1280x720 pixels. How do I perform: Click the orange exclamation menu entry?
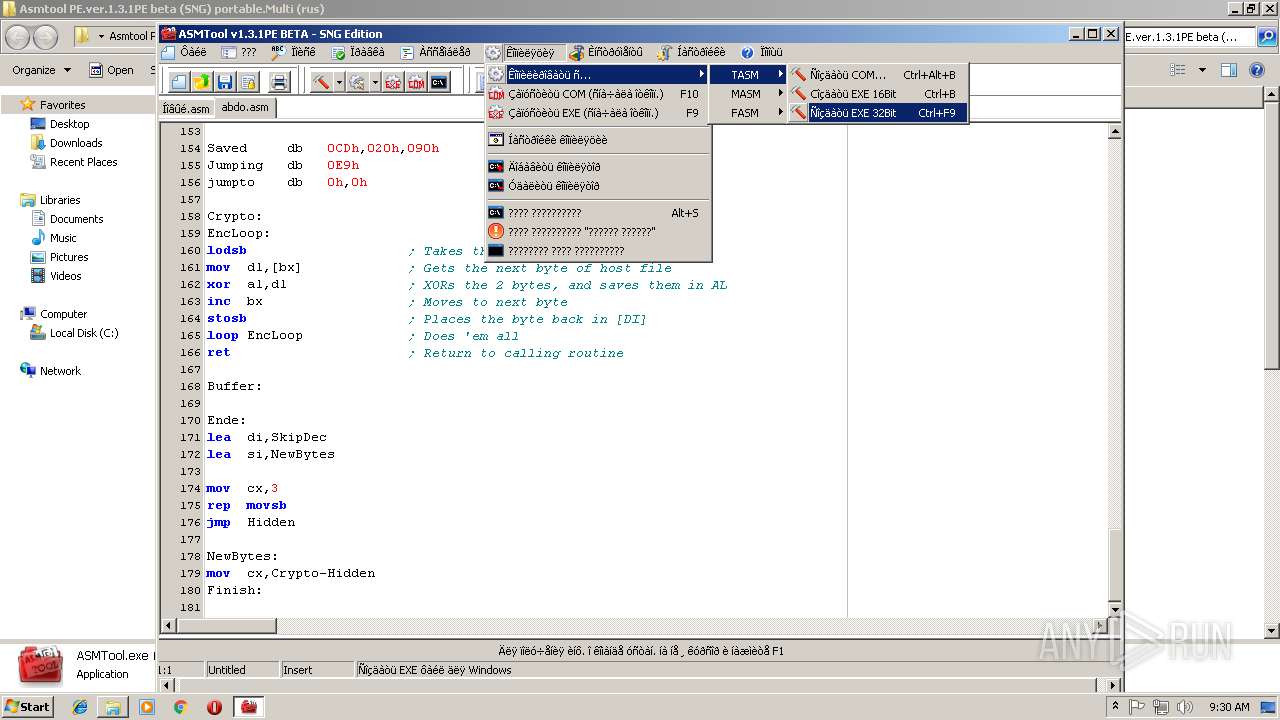(597, 232)
